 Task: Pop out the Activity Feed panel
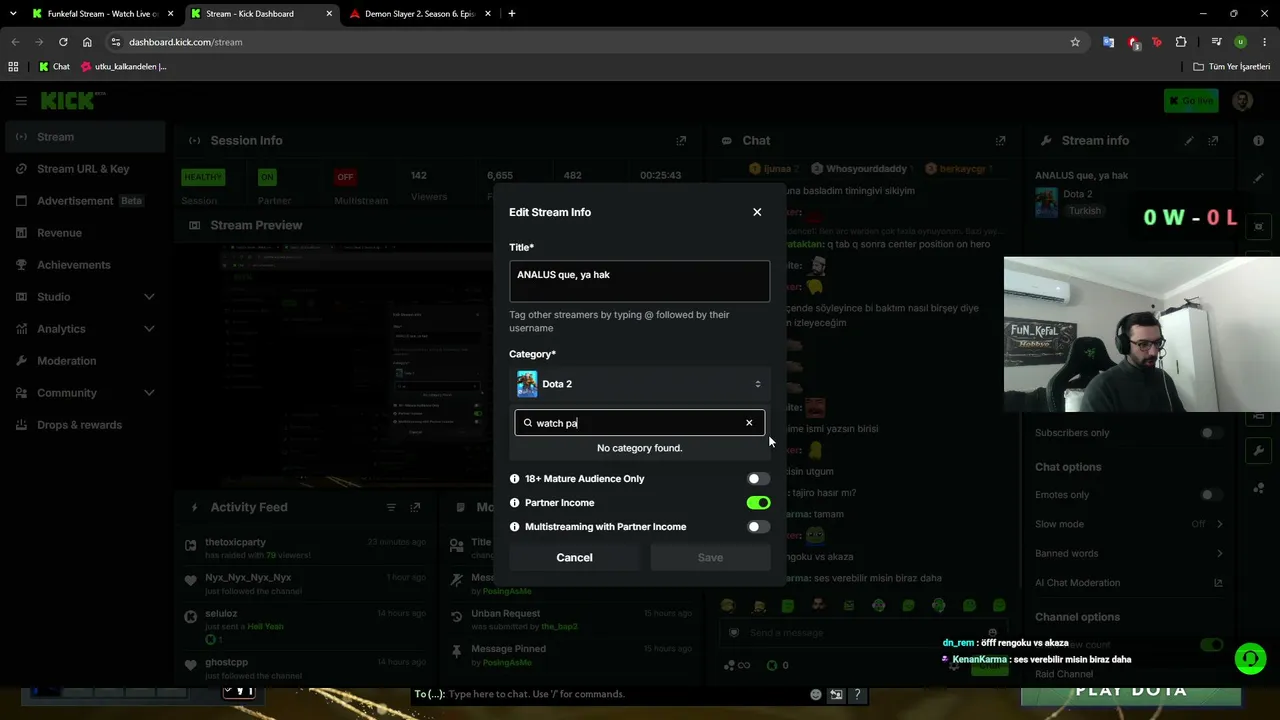pyautogui.click(x=415, y=508)
